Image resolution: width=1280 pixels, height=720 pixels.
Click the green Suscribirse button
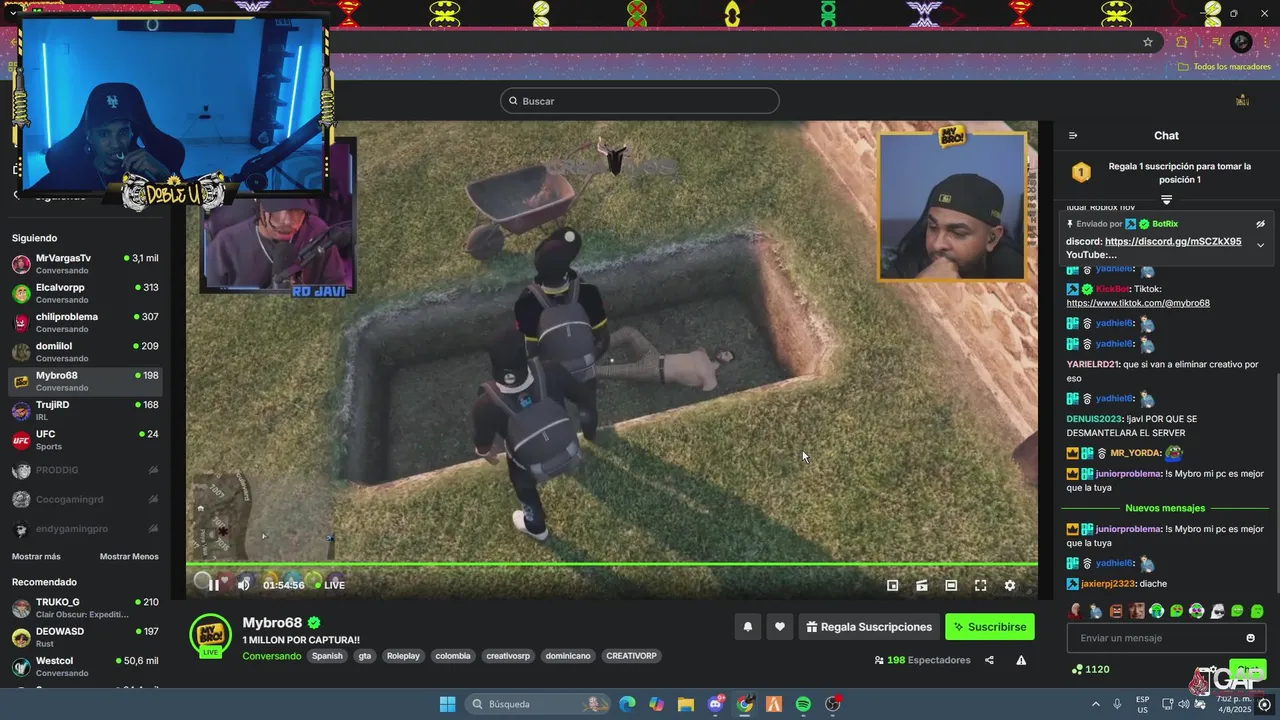(990, 627)
